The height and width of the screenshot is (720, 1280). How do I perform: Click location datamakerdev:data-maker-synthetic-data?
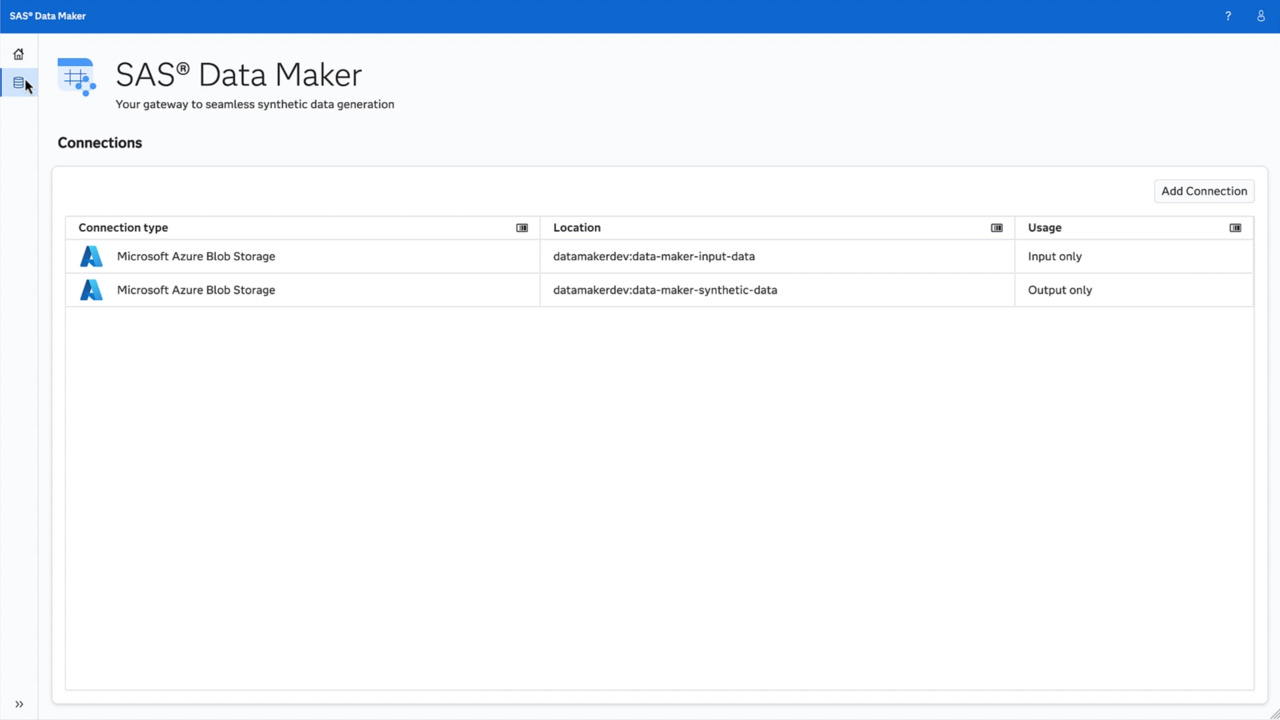pos(665,290)
